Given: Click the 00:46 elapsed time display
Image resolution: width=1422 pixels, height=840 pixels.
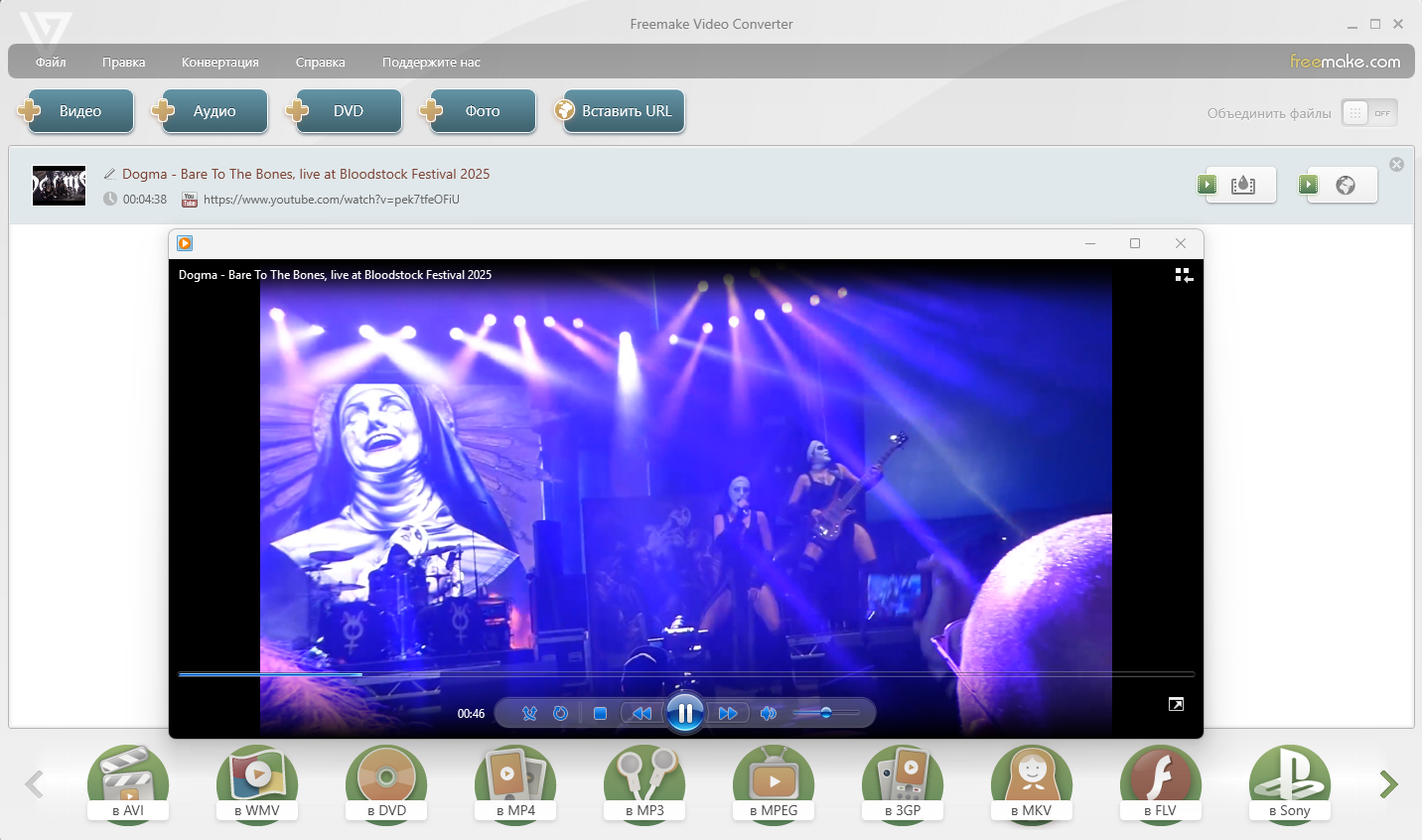Looking at the screenshot, I should 471,714.
